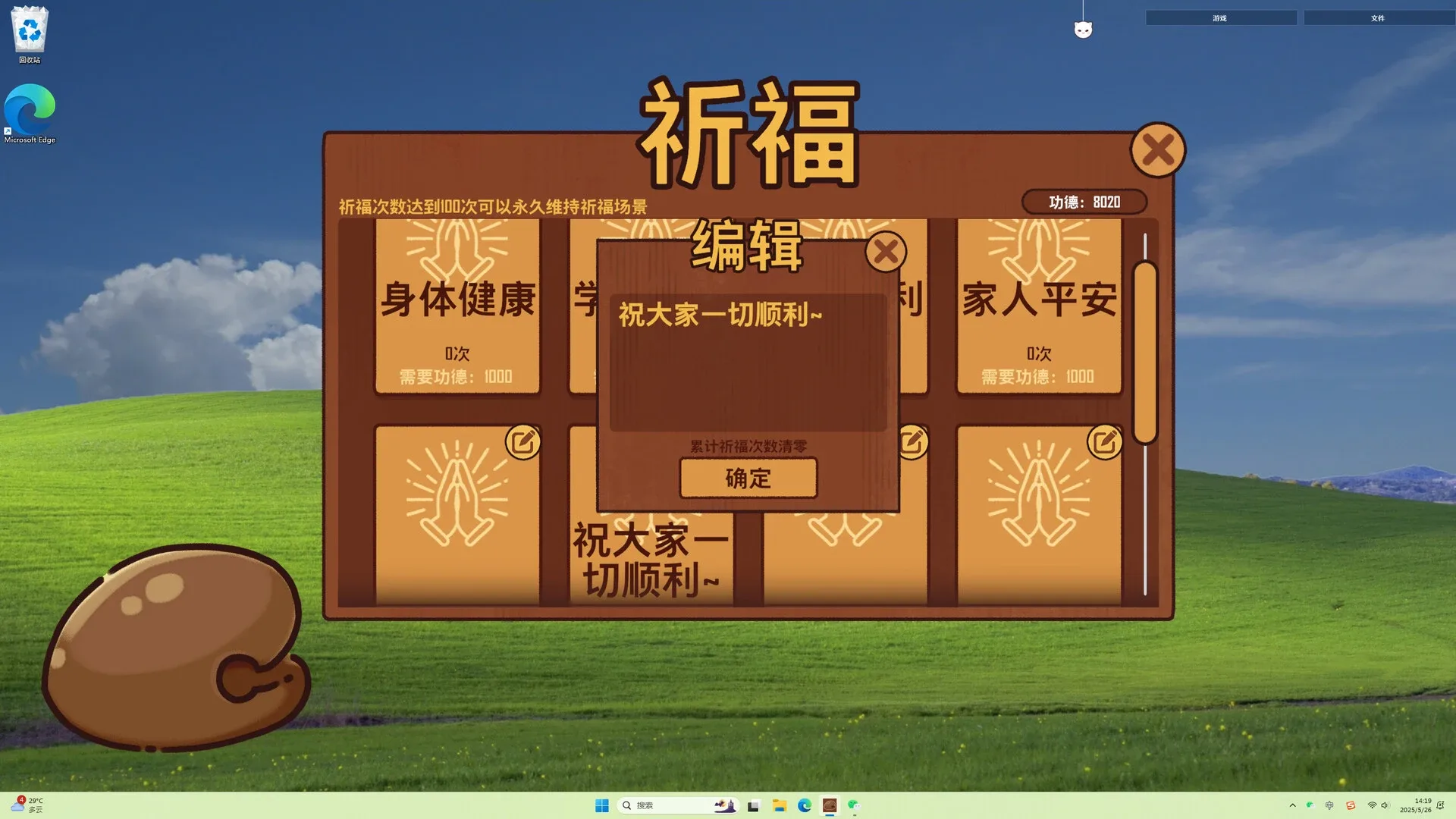Click the pencil edit icon above 祝大家一切顺利 card
The image size is (1456, 819).
523,441
